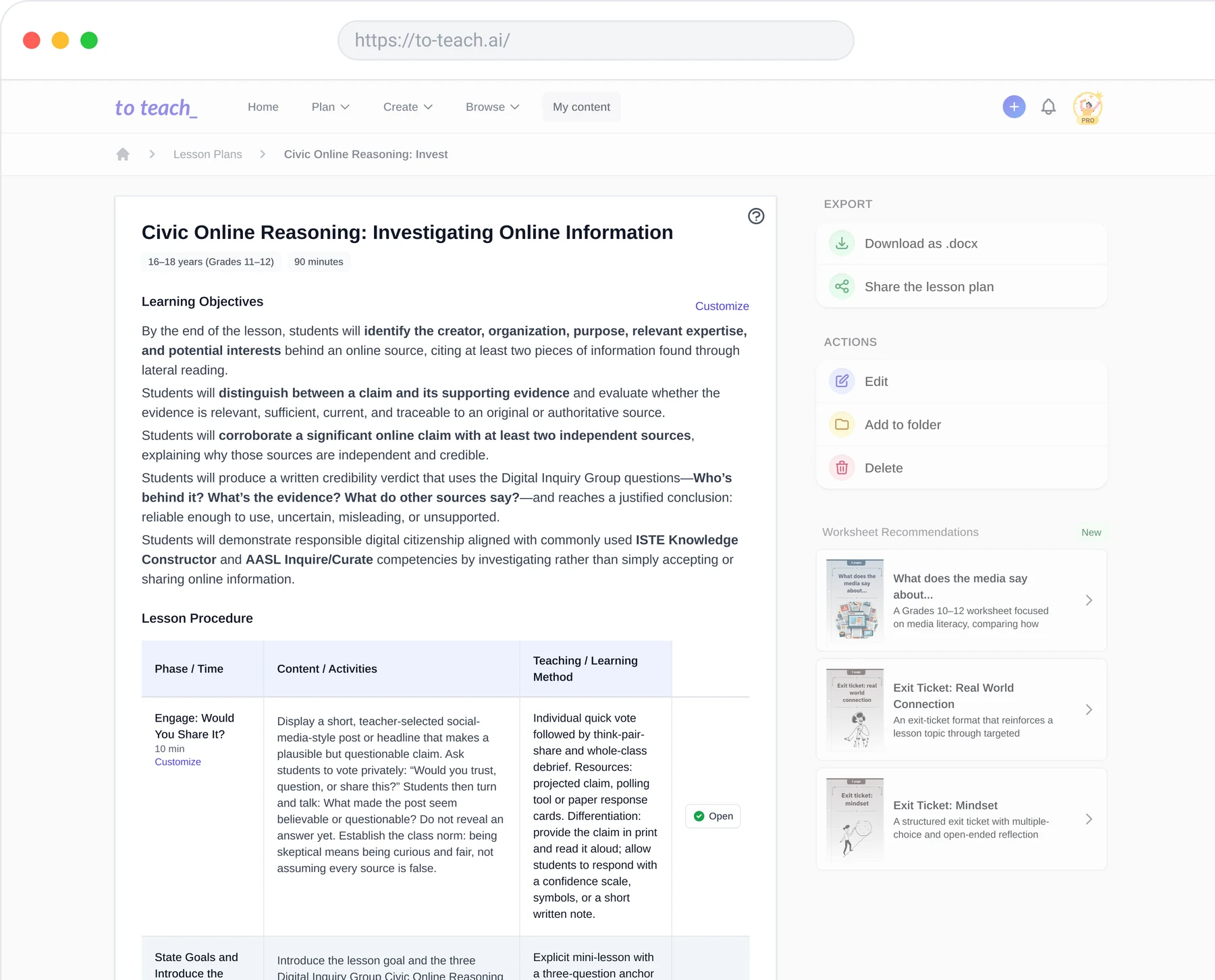
Task: Click the red trash Delete icon
Action: click(x=842, y=468)
